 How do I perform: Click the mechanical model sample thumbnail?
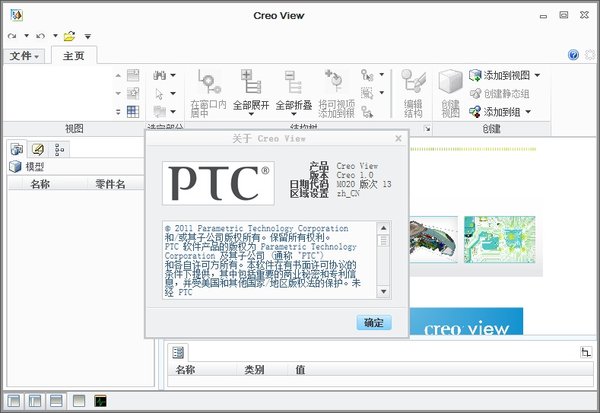pos(434,240)
